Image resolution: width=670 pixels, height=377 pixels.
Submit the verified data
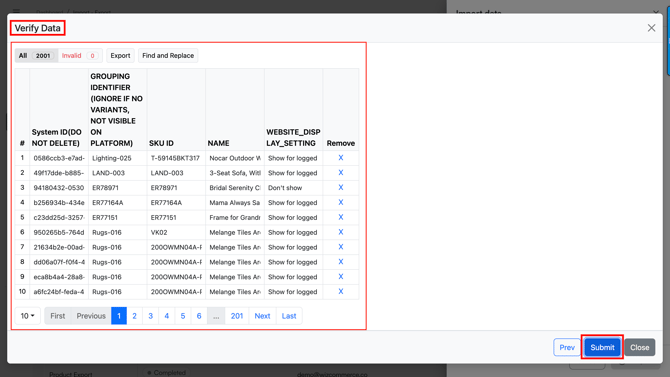[x=602, y=348]
